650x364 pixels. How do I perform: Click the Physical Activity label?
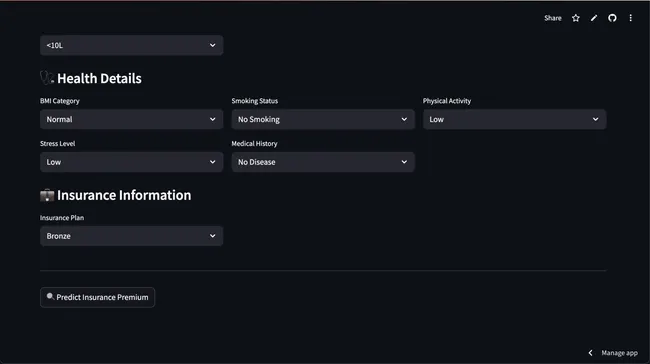447,101
